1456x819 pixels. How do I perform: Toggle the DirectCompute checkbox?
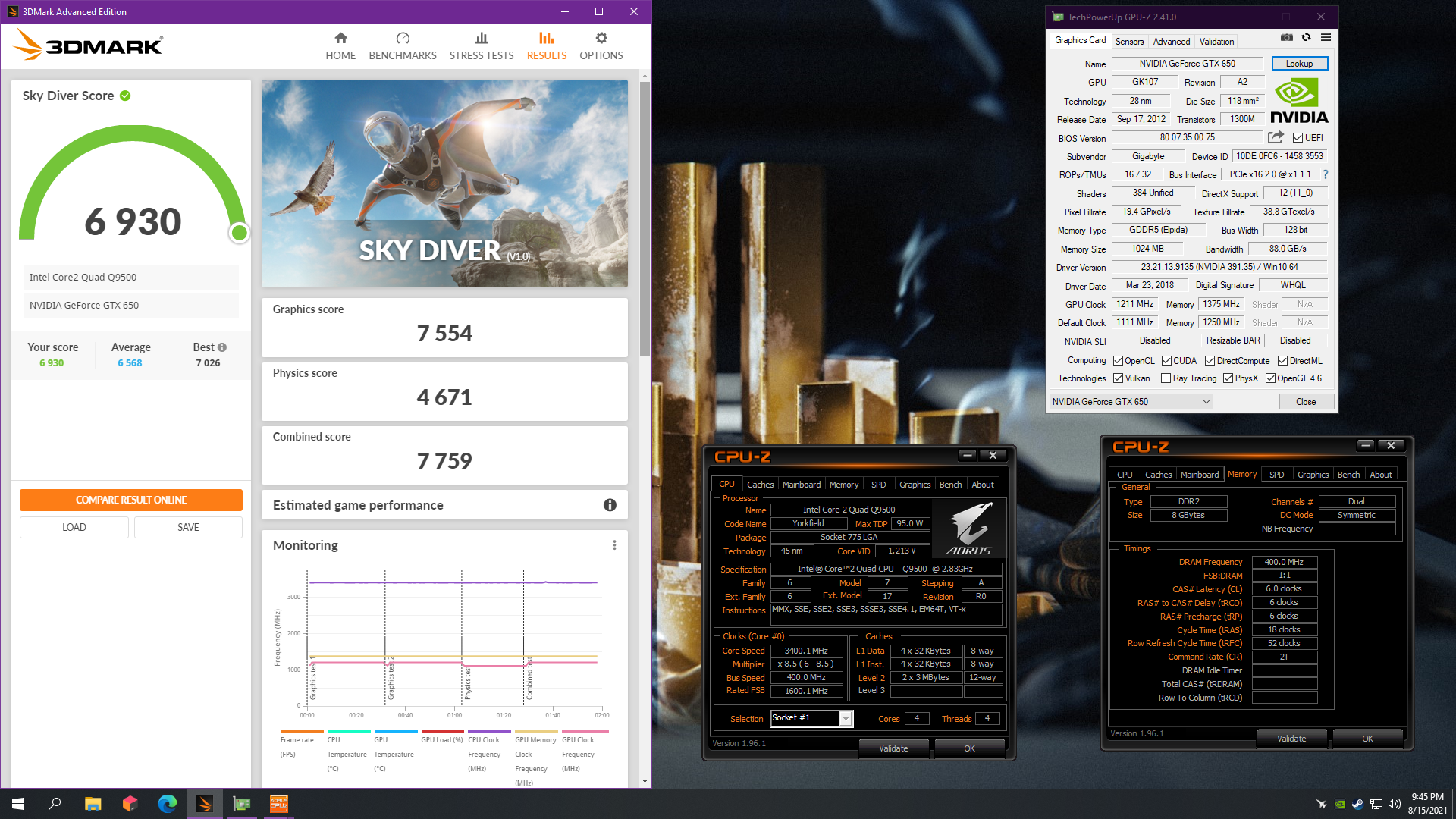pyautogui.click(x=1210, y=361)
